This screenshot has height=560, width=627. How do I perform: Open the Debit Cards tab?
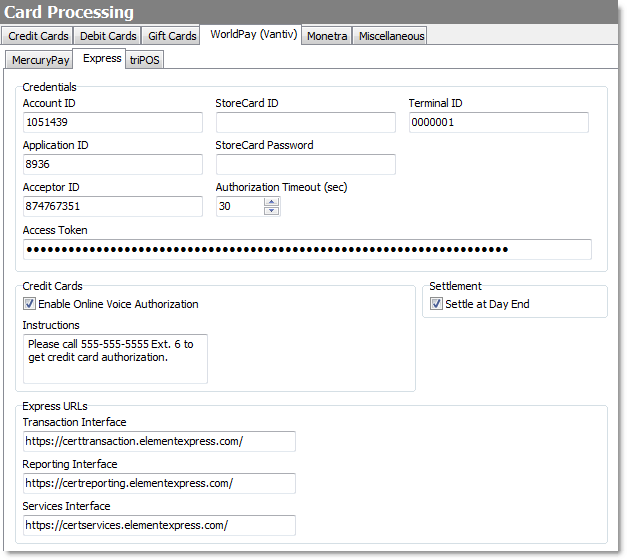click(x=108, y=36)
